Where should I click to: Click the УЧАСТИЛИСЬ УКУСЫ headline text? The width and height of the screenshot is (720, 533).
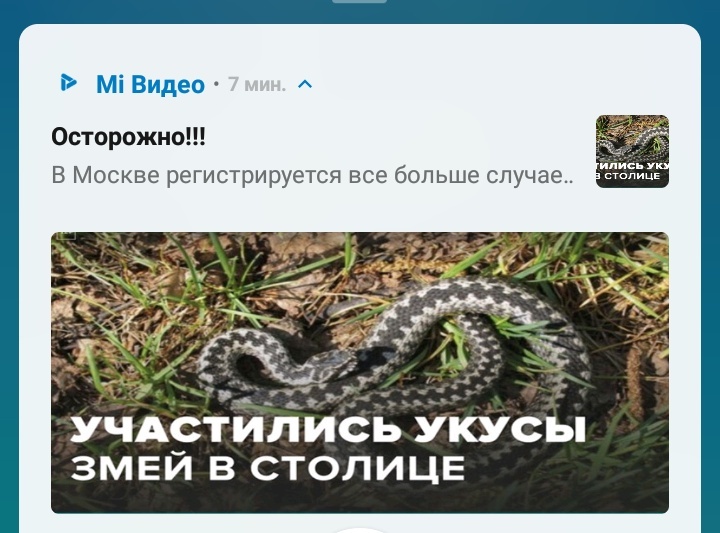click(329, 429)
